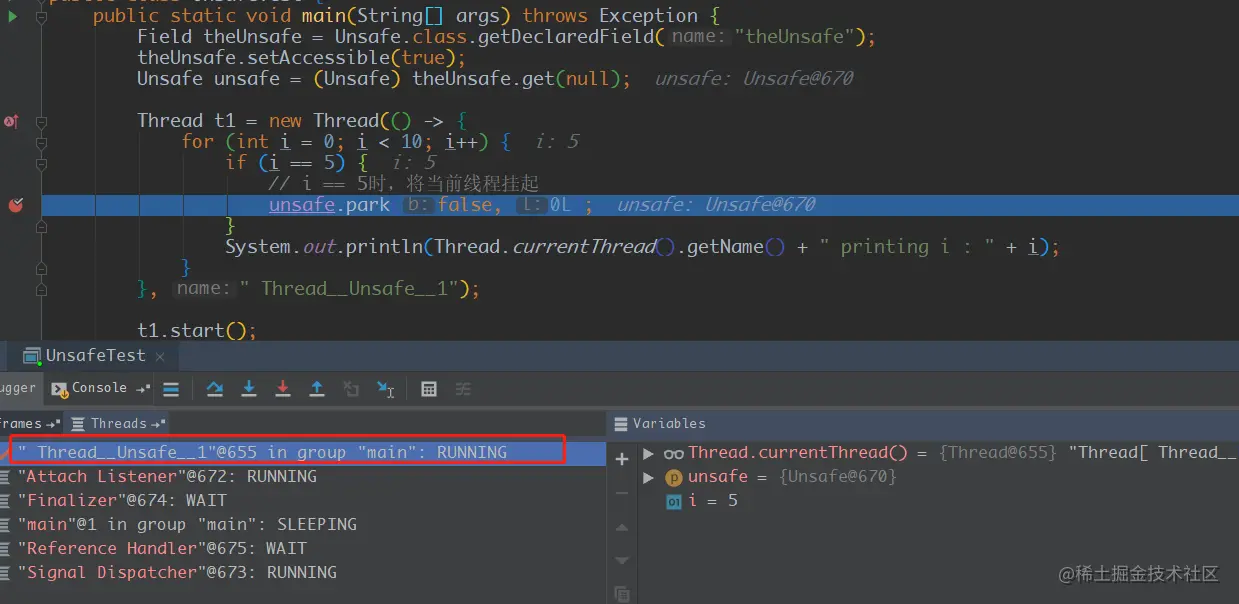
Task: Click the Run to Cursor icon
Action: [x=385, y=389]
